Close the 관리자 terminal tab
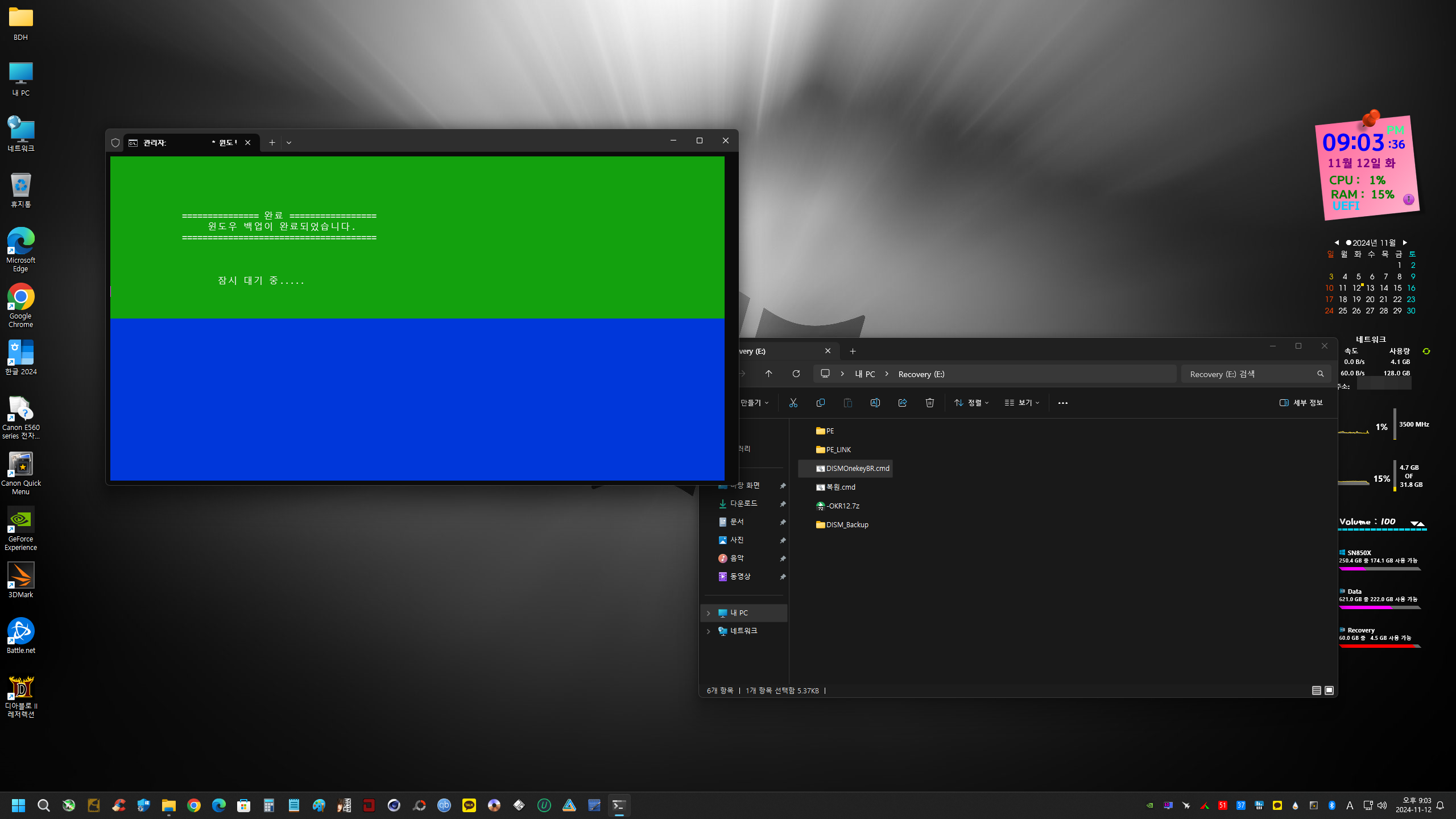 pos(247,143)
